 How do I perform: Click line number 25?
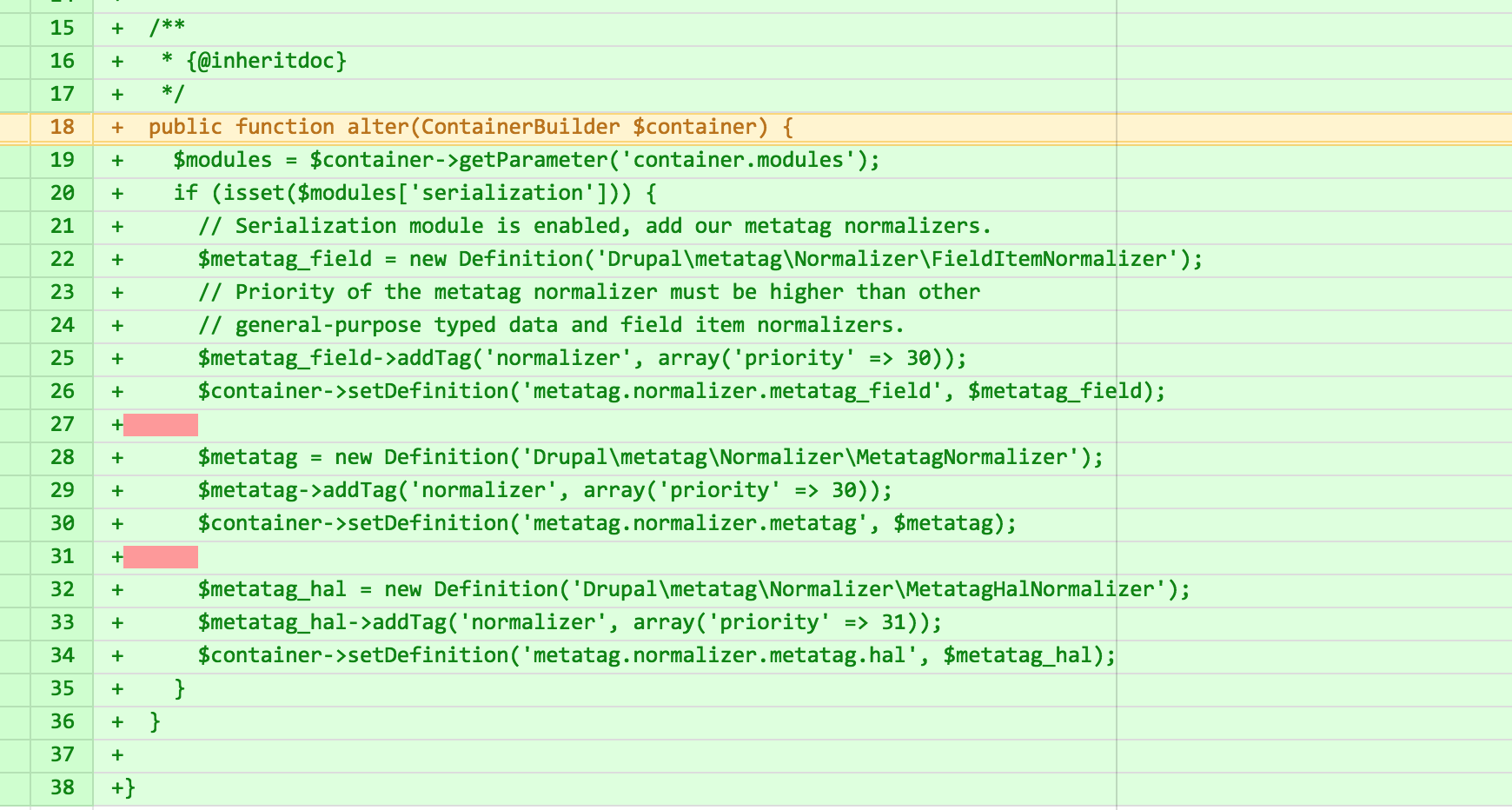click(62, 358)
